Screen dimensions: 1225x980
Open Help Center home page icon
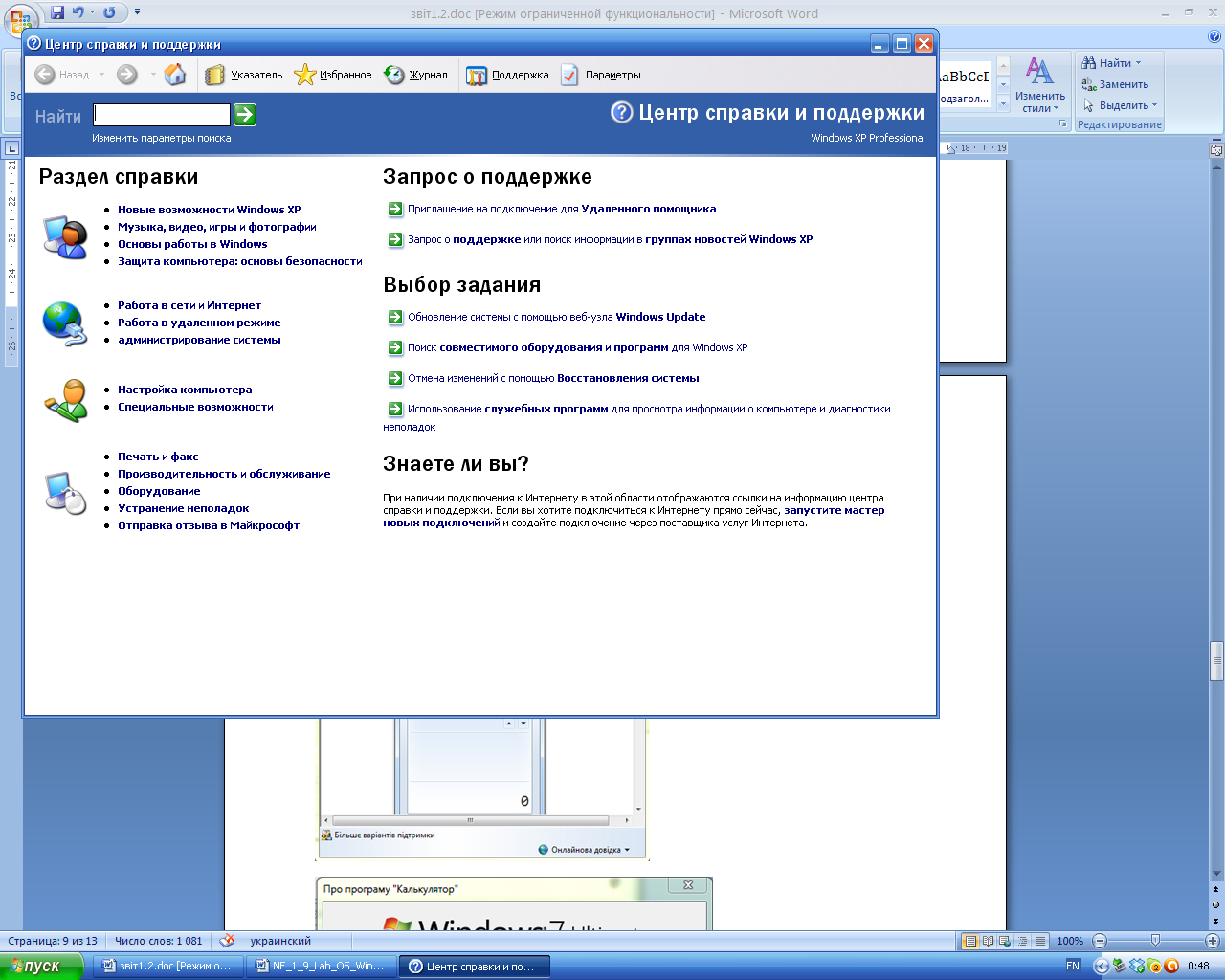[175, 75]
